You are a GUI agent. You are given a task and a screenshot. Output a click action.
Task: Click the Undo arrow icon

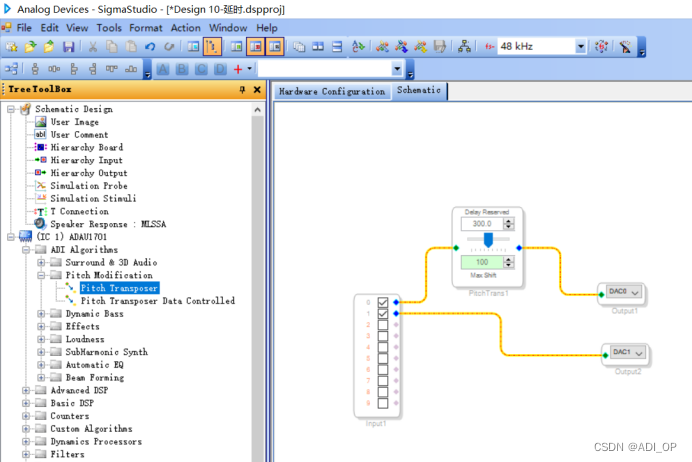point(150,46)
